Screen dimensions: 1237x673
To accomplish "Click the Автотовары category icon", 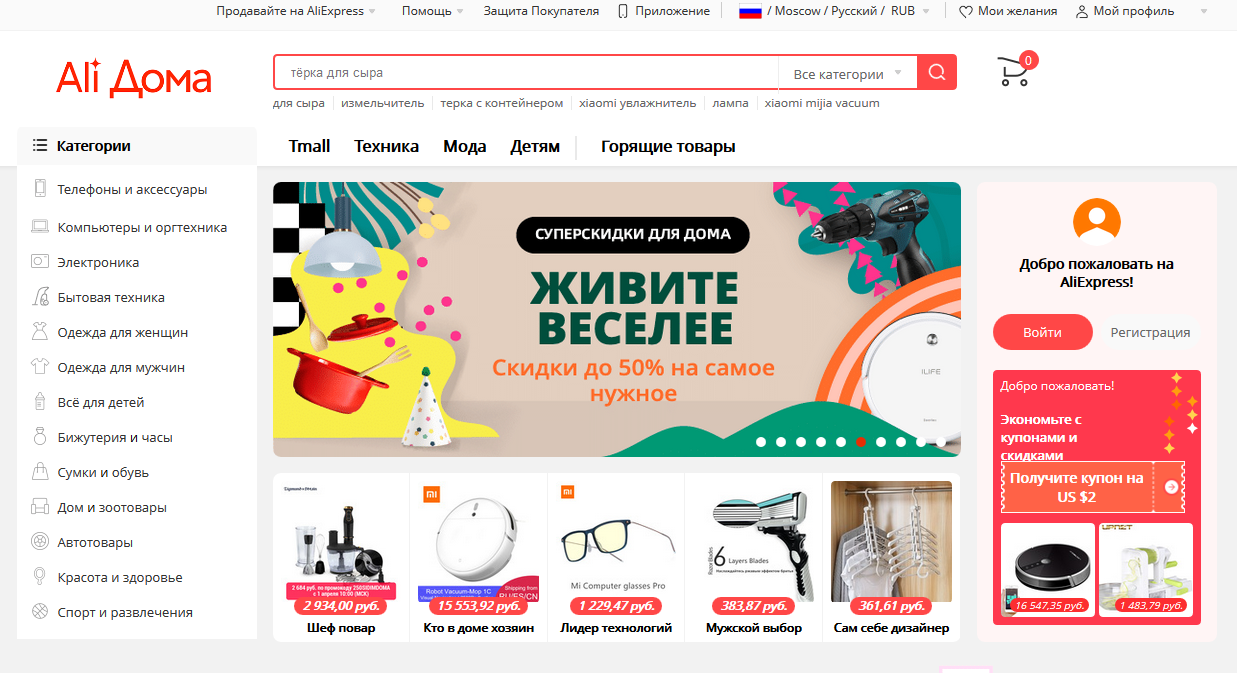I will (x=40, y=542).
